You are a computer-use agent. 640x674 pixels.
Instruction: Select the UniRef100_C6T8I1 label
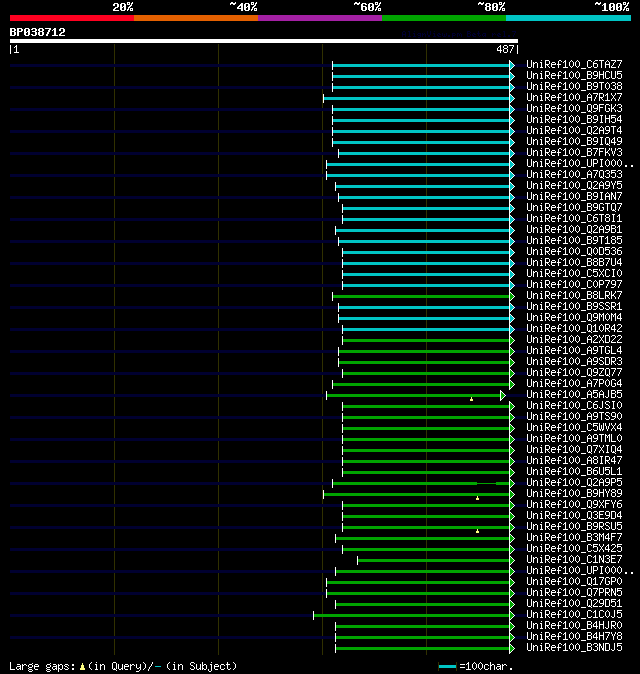(x=574, y=219)
